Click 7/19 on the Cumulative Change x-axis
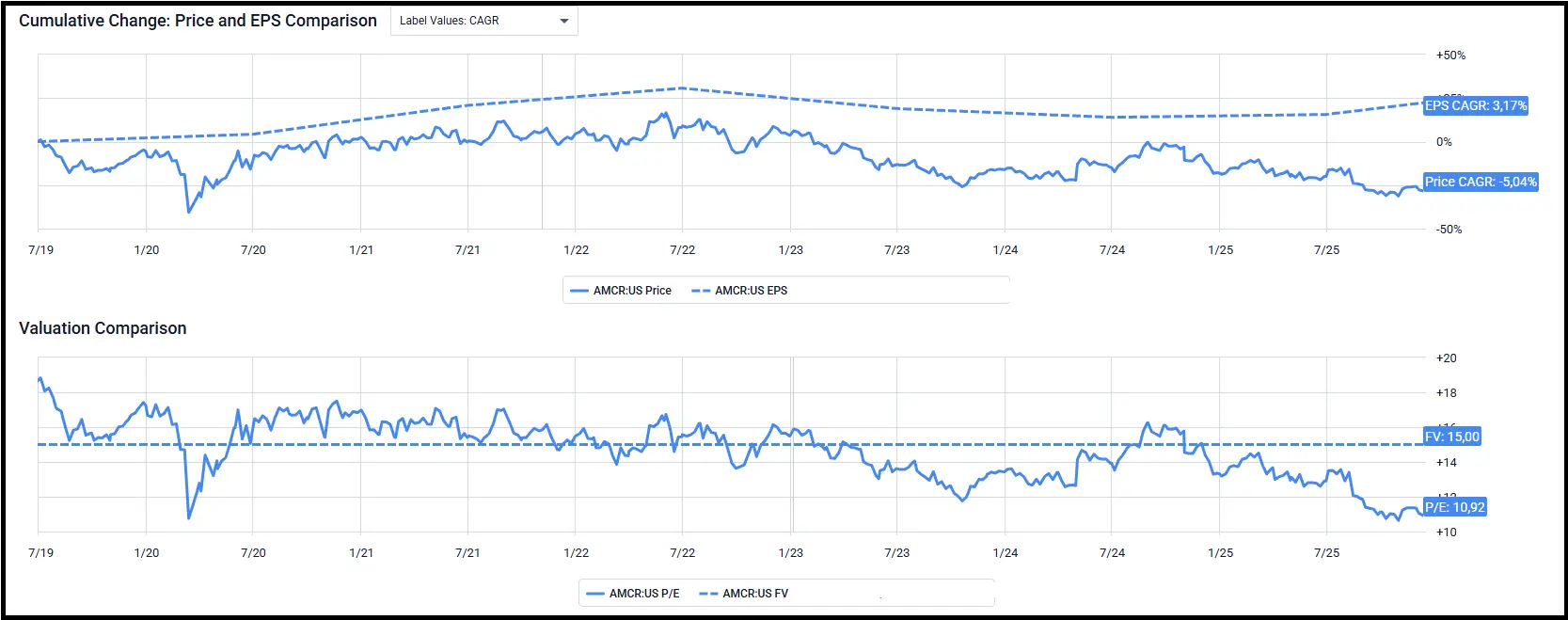The height and width of the screenshot is (620, 1568). pos(40,250)
